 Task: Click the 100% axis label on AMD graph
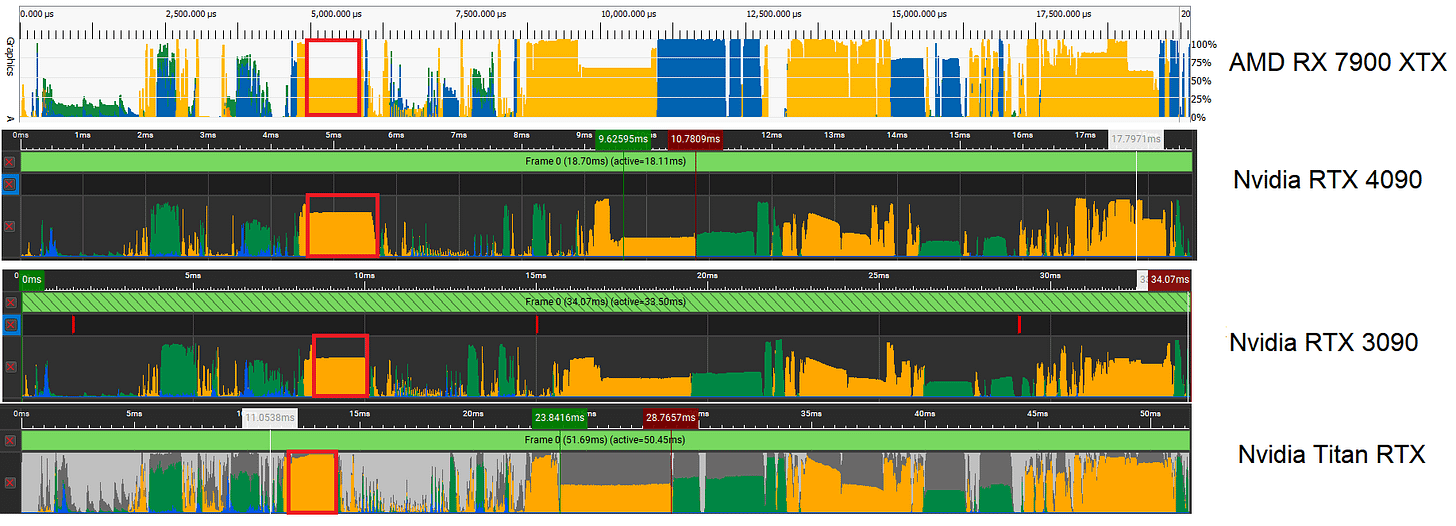pyautogui.click(x=1203, y=45)
